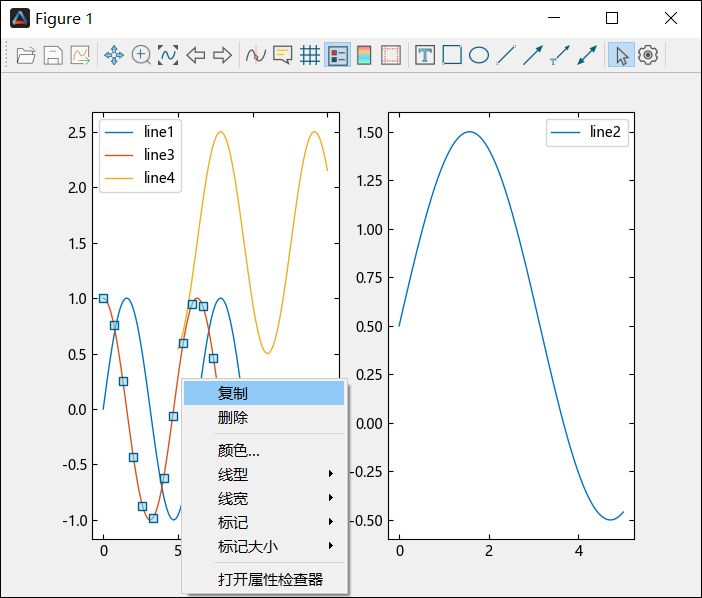
Task: Insert a text box annotation
Action: (x=425, y=56)
